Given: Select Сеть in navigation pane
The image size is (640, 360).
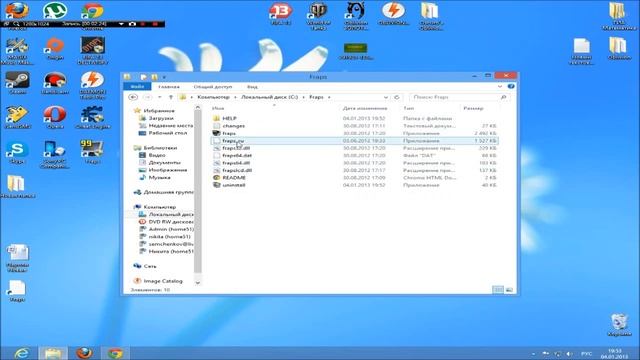Looking at the screenshot, I should [150, 266].
